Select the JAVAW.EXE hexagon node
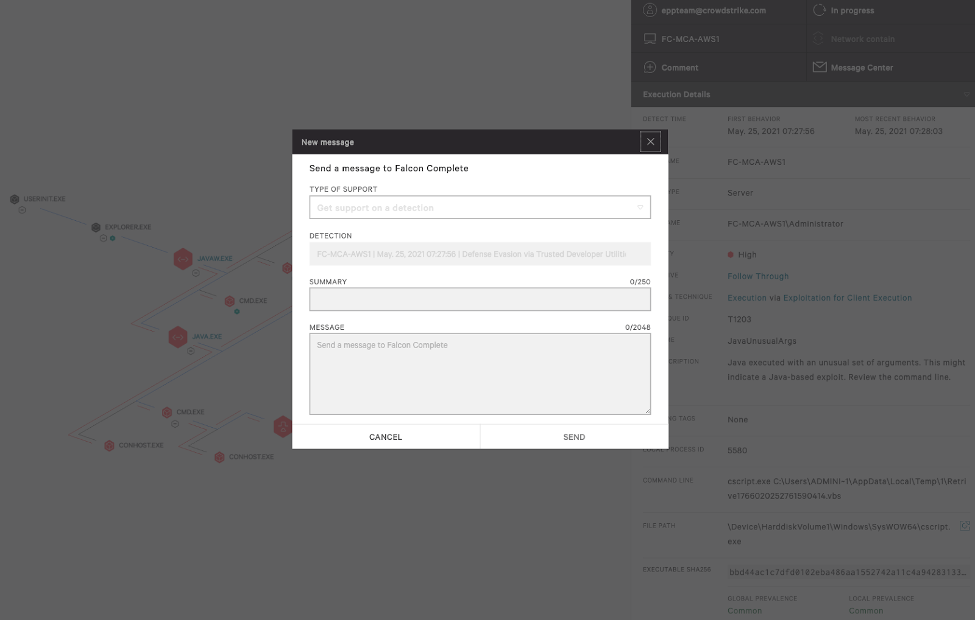 click(183, 259)
